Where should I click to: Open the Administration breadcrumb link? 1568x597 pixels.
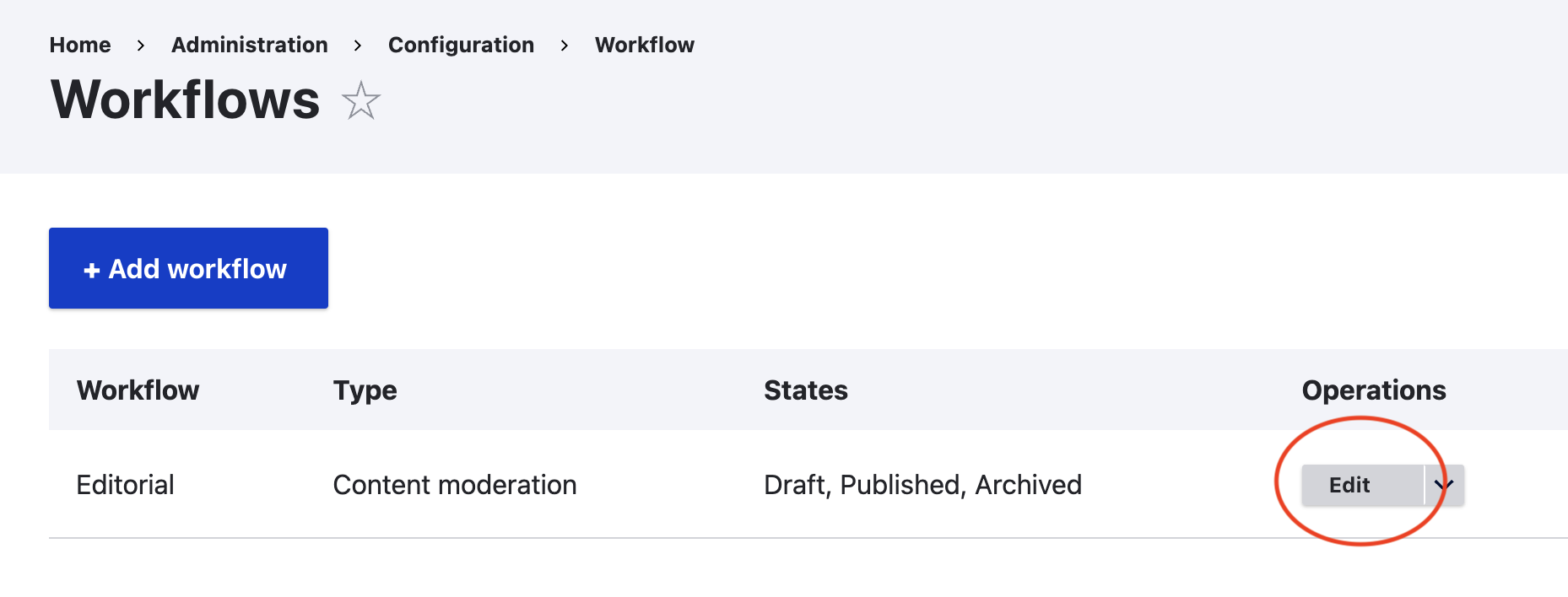pos(249,45)
